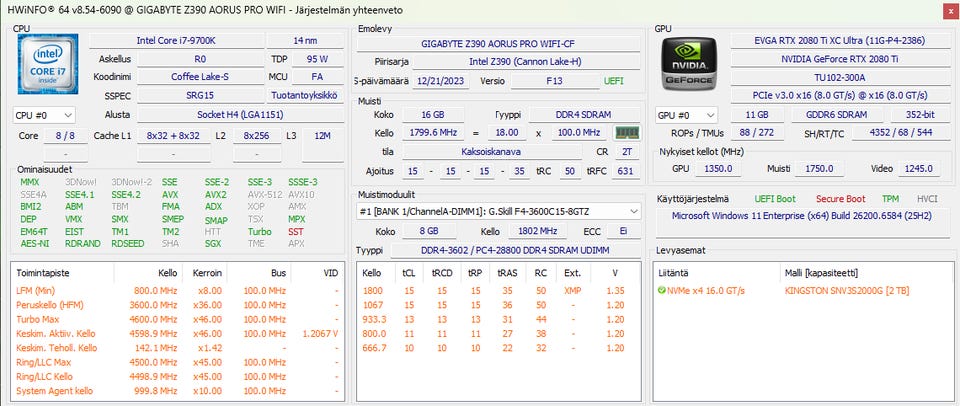Click the 933.3 row in the timing table

pyautogui.click(x=498, y=319)
